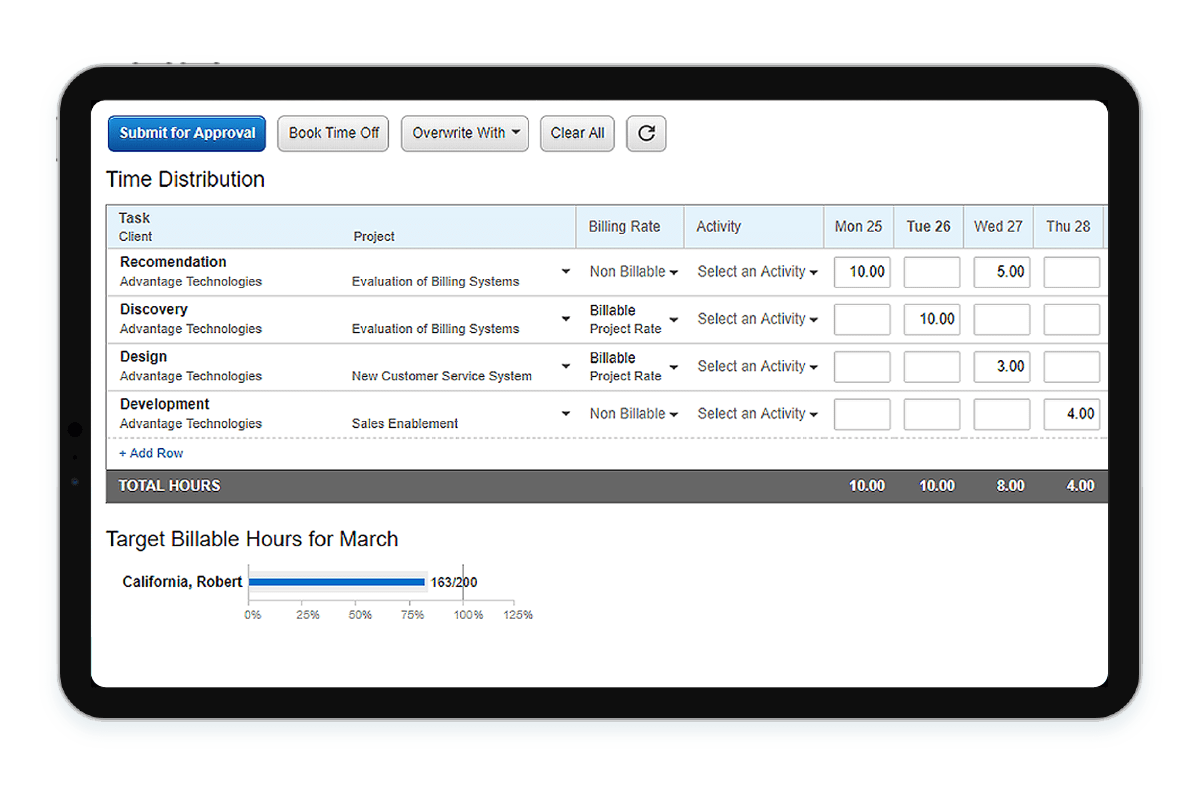The width and height of the screenshot is (1200, 800).
Task: Change Recomendation billing rate Non Billable dropdown
Action: tap(633, 272)
